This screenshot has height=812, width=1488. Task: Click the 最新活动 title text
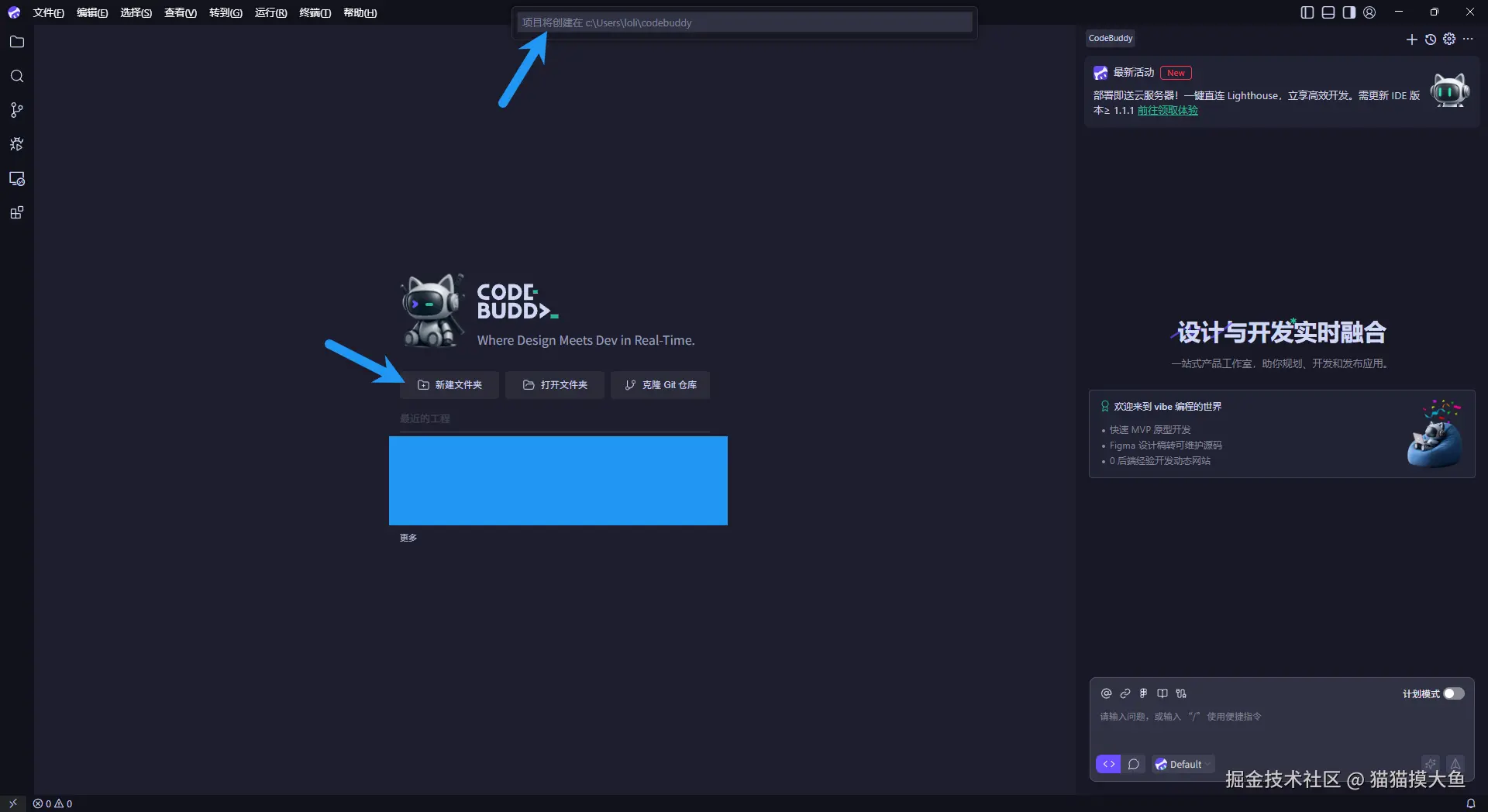[x=1134, y=73]
